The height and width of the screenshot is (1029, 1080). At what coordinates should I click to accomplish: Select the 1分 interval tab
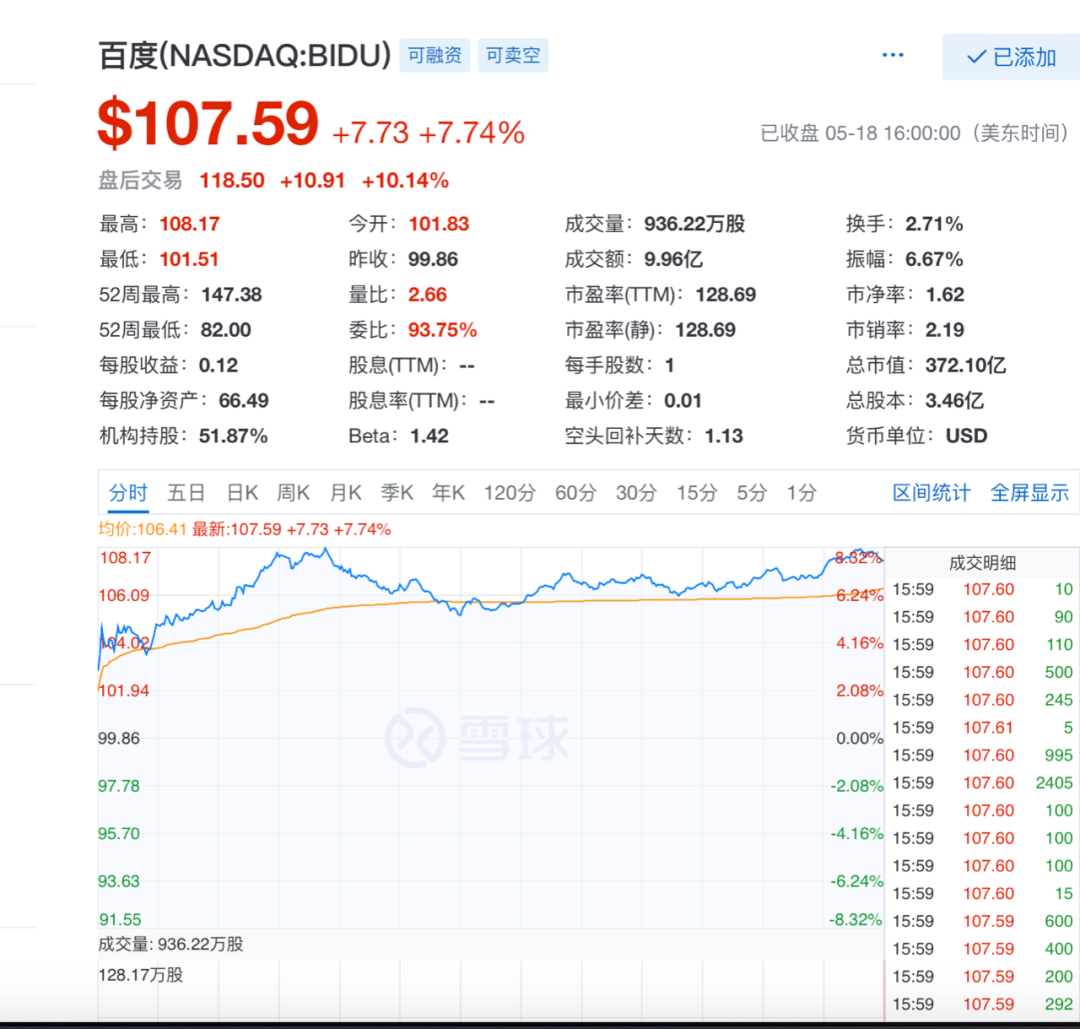point(802,493)
